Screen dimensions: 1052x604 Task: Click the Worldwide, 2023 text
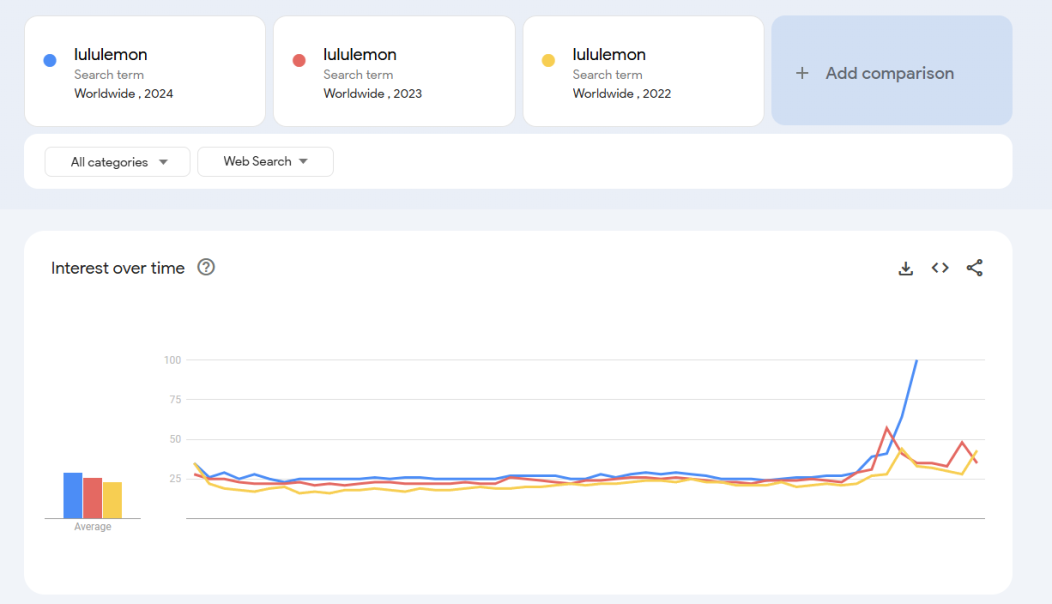pyautogui.click(x=372, y=94)
